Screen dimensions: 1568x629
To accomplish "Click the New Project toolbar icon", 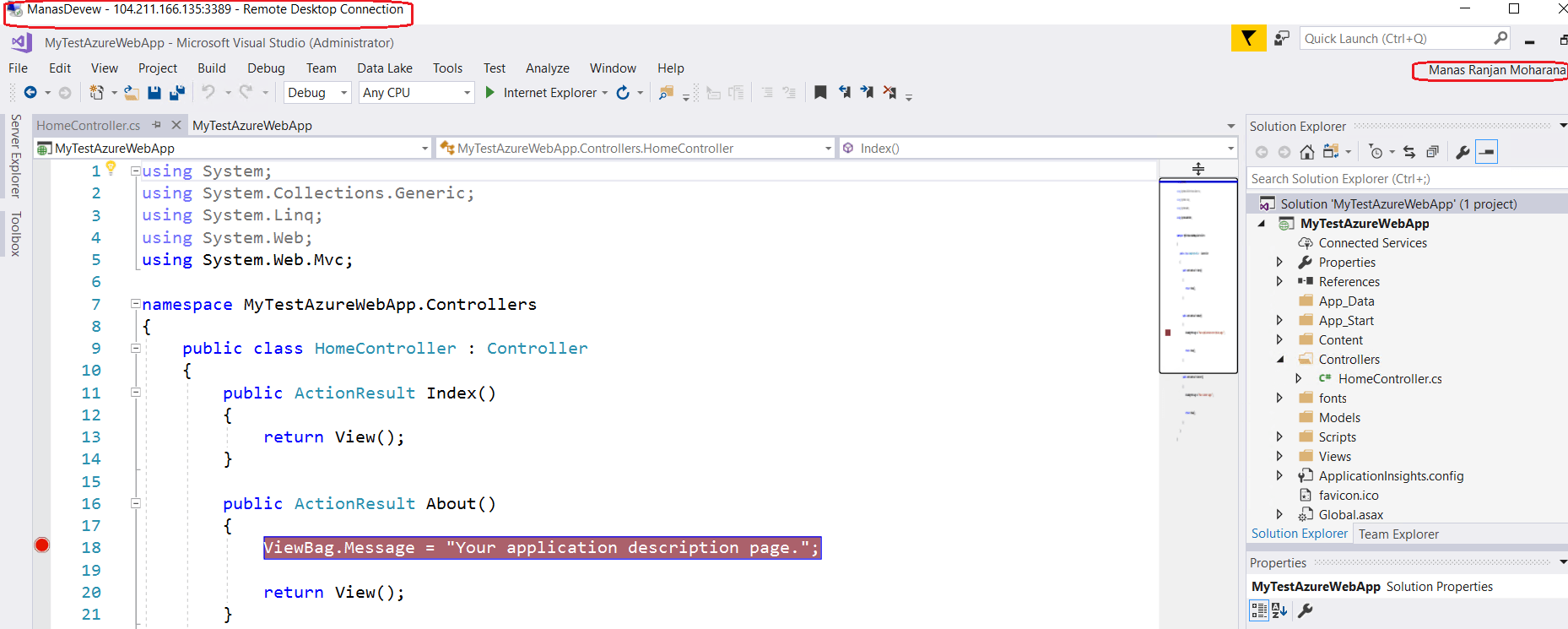I will click(96, 92).
